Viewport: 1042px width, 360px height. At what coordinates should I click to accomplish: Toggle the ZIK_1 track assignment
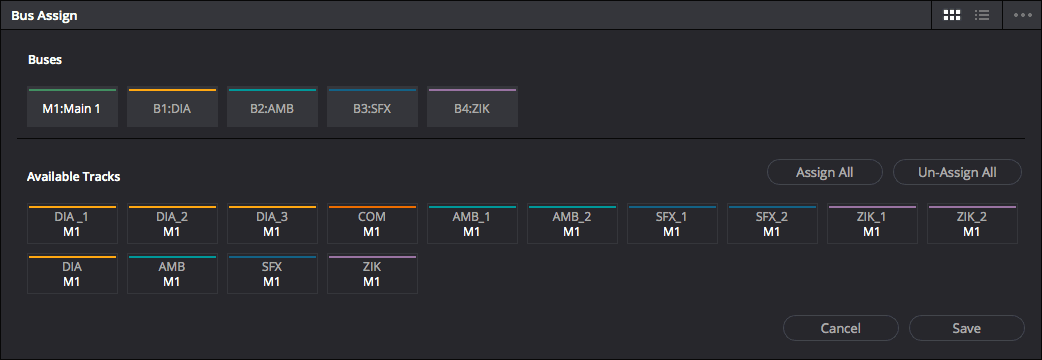(x=872, y=224)
